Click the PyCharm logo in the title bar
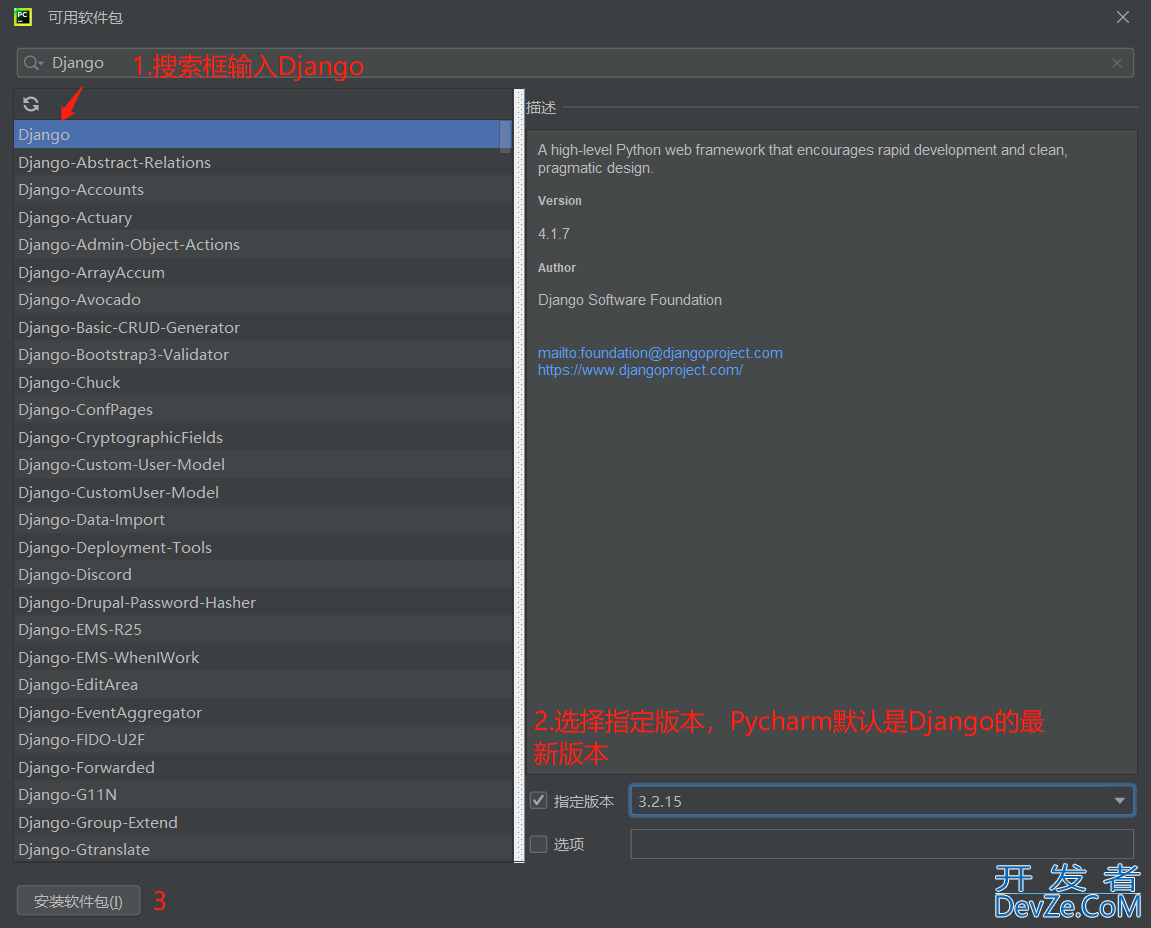This screenshot has height=928, width=1151. (23, 17)
